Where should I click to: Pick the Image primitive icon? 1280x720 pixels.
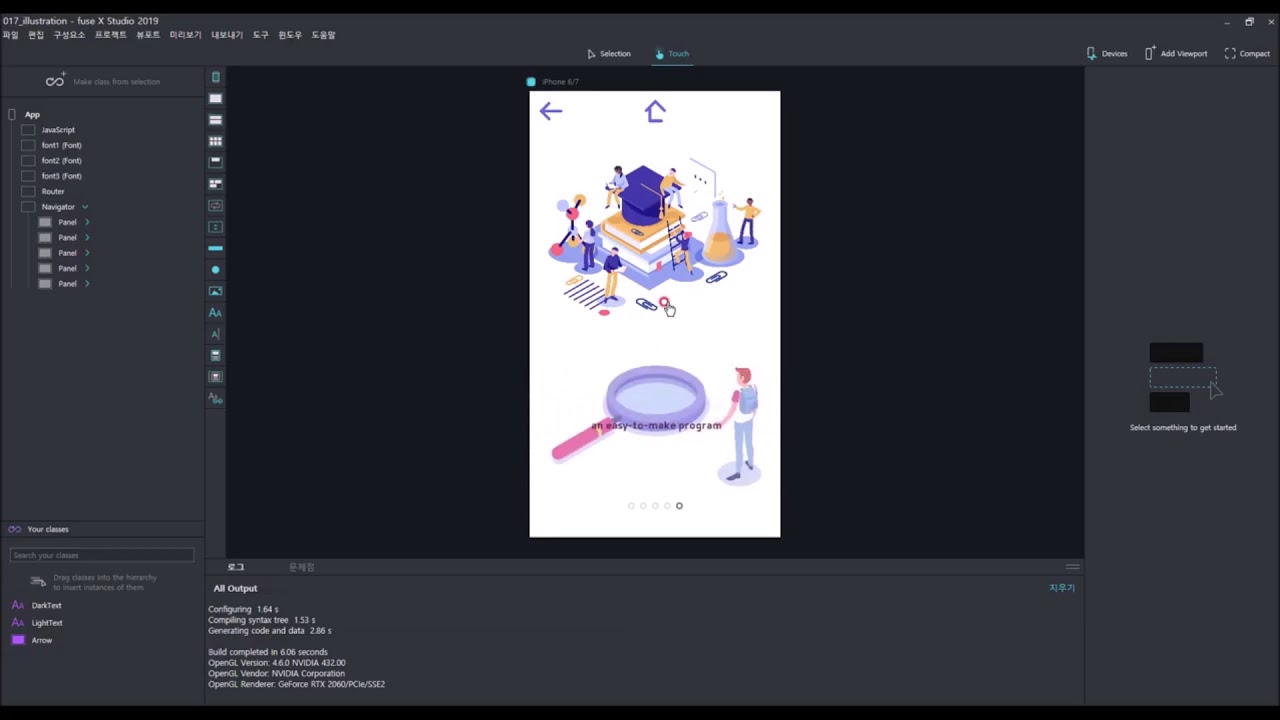tap(215, 291)
